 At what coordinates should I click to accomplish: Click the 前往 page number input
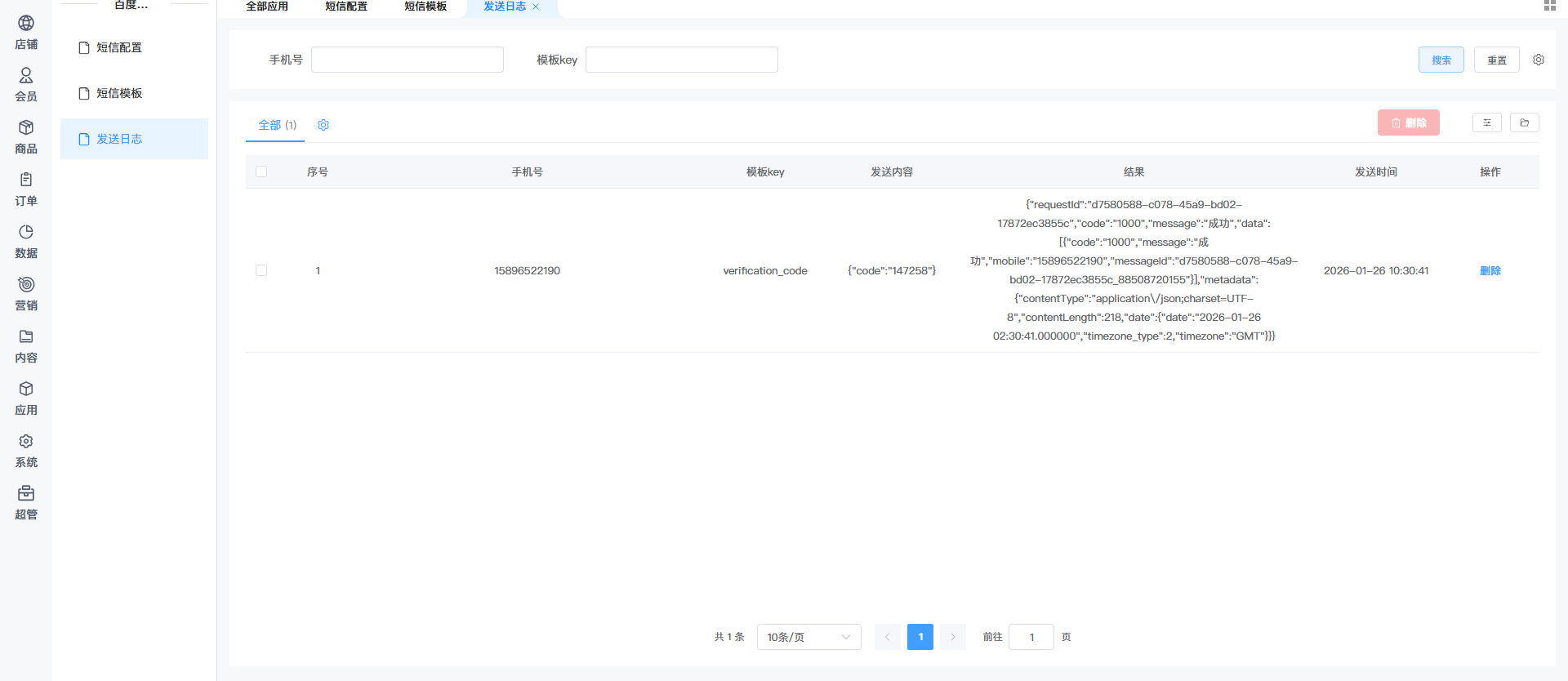(x=1031, y=637)
